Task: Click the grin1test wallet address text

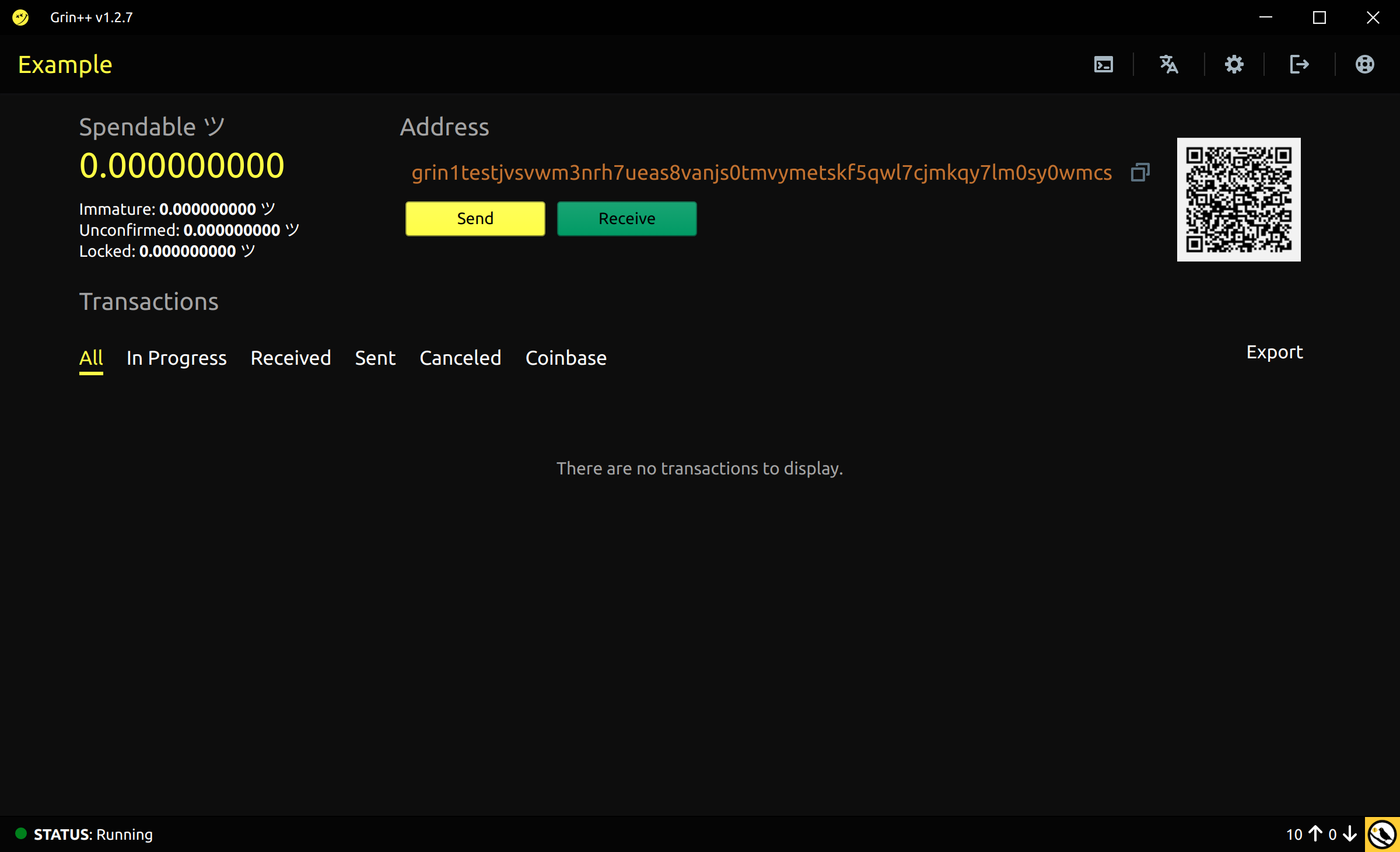Action: point(761,172)
